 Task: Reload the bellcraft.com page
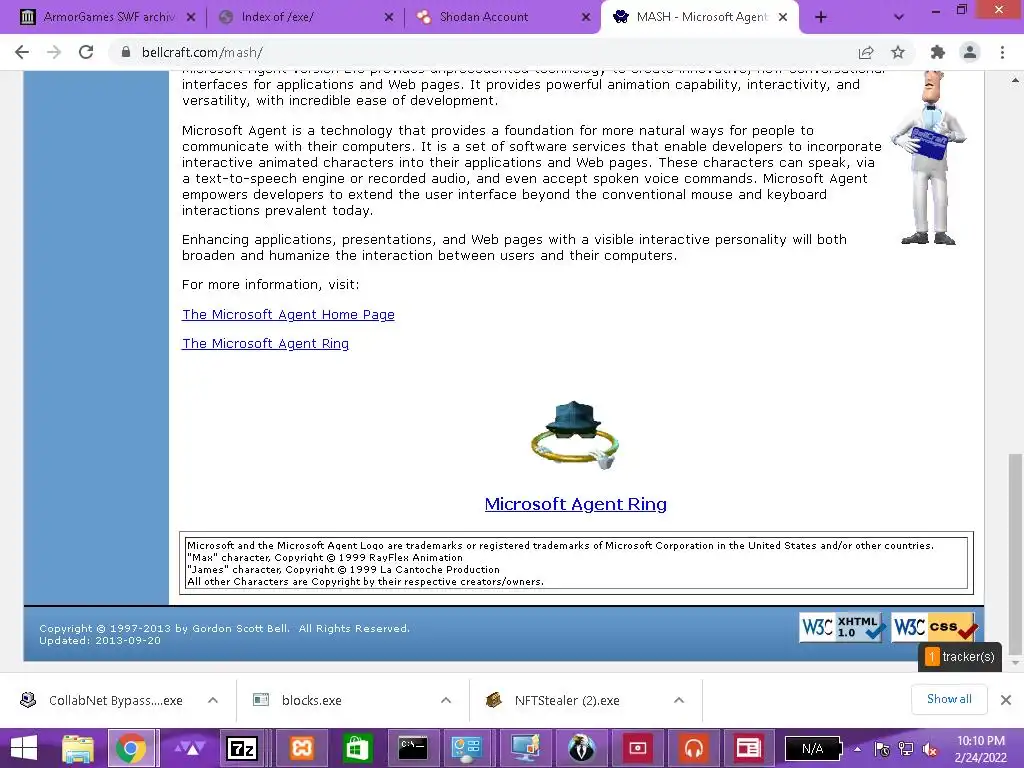86,52
